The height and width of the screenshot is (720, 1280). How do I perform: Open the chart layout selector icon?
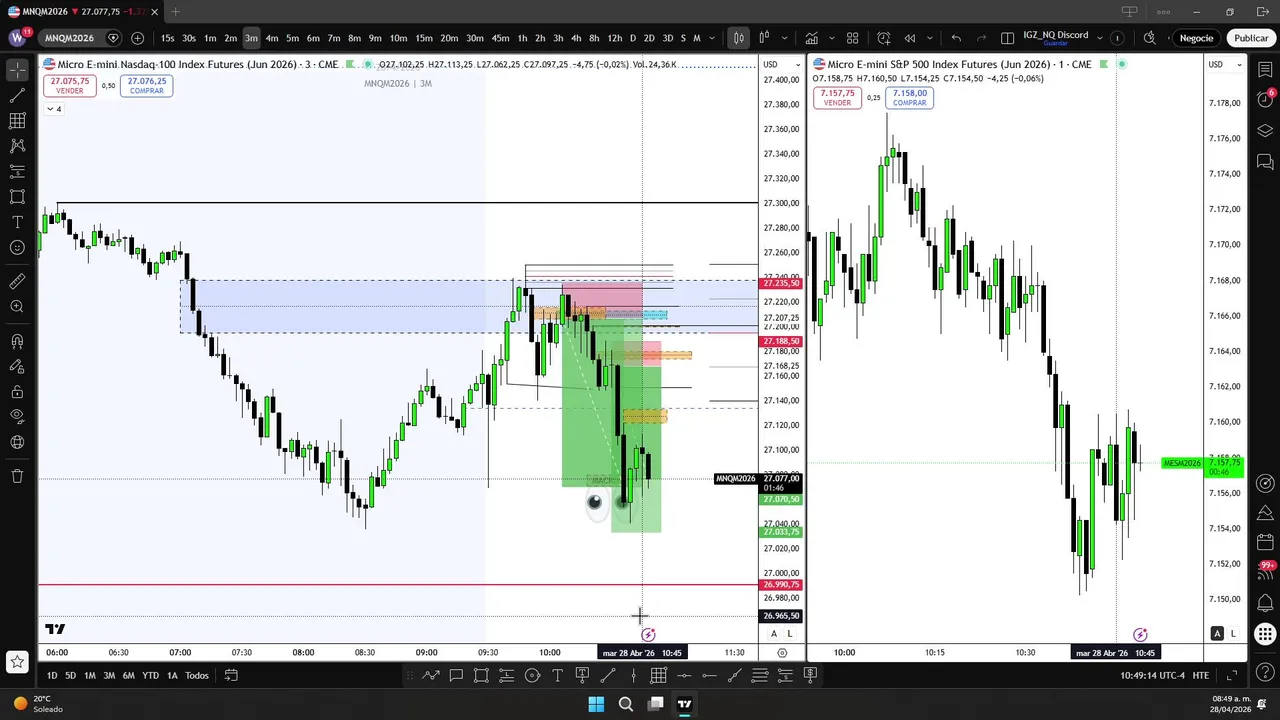tap(1007, 38)
